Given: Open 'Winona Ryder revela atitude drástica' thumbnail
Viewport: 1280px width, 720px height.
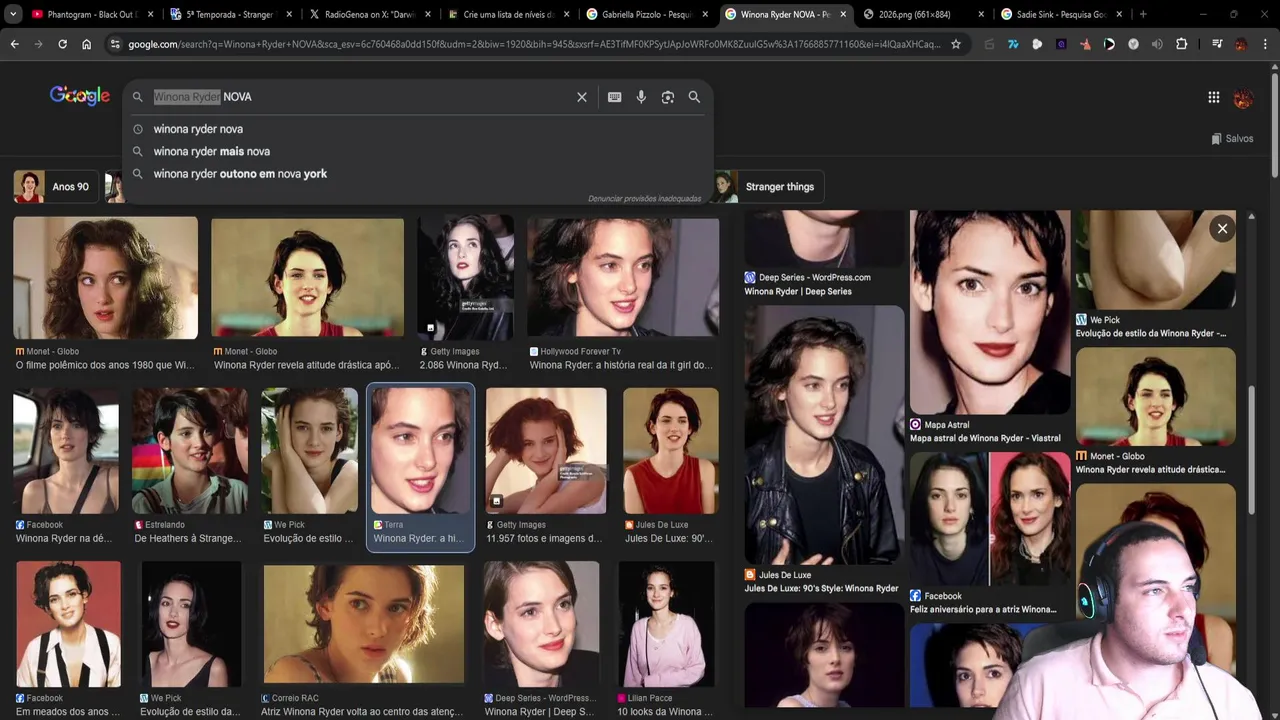Looking at the screenshot, I should 307,278.
